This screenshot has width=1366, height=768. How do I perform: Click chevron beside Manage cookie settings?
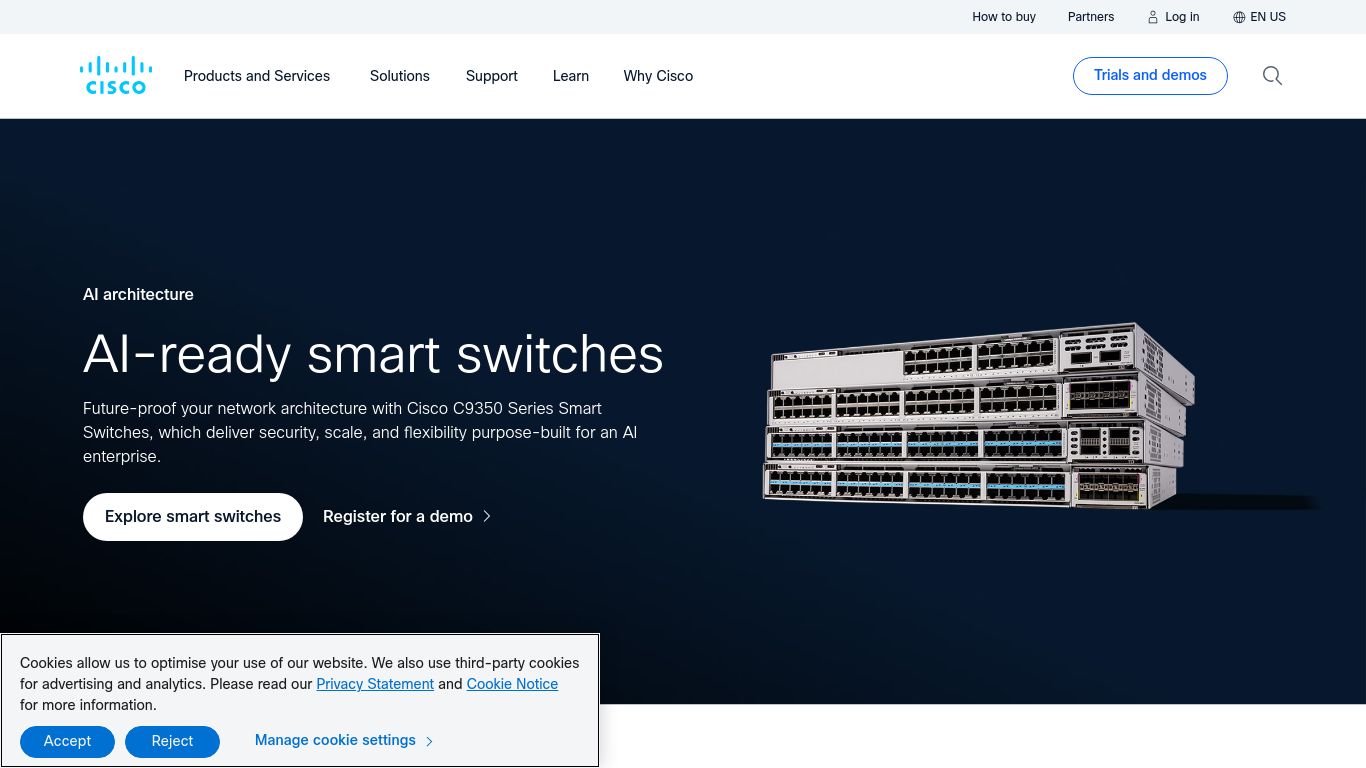(429, 741)
